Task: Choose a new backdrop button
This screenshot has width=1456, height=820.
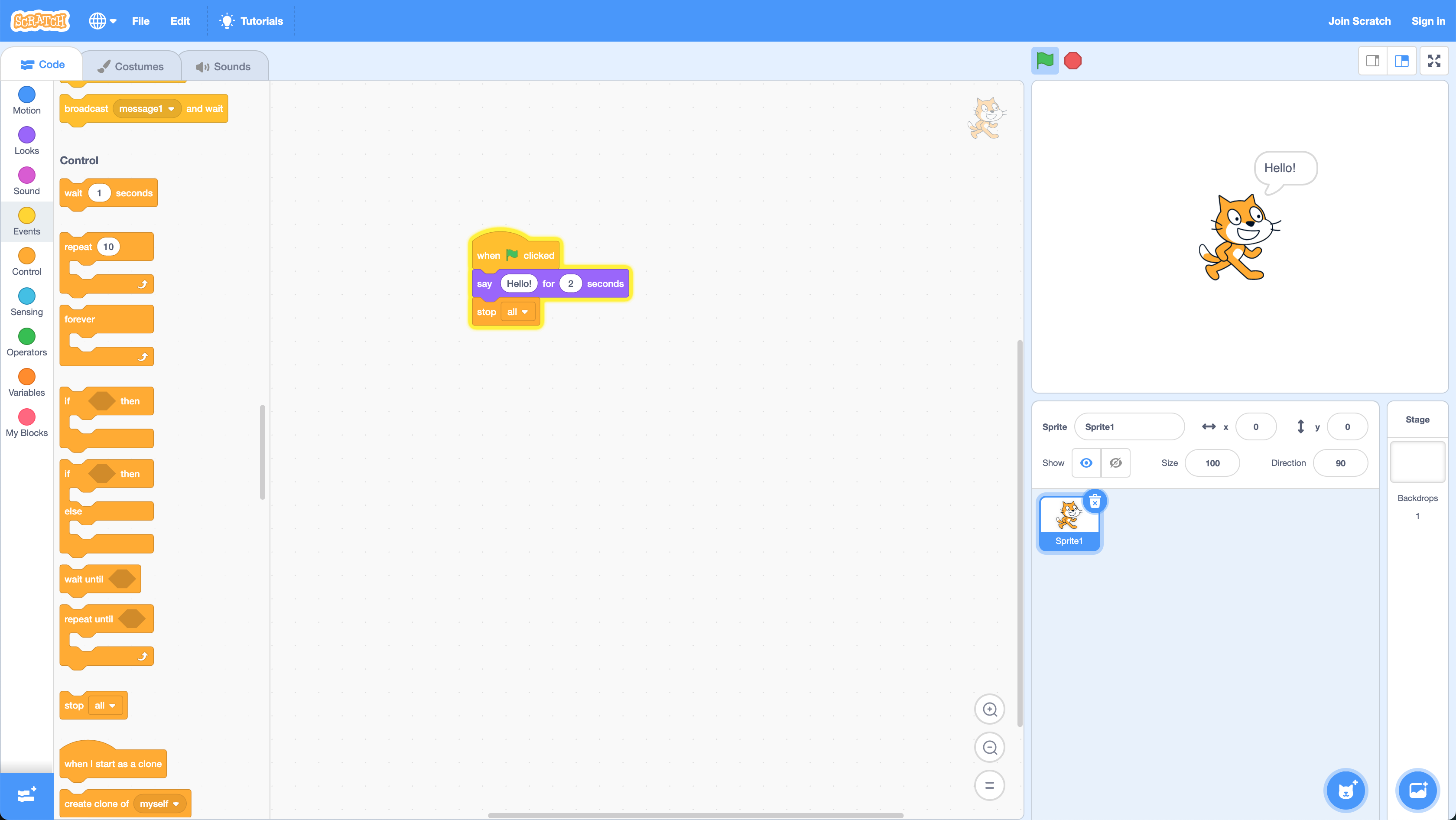Action: (1417, 790)
